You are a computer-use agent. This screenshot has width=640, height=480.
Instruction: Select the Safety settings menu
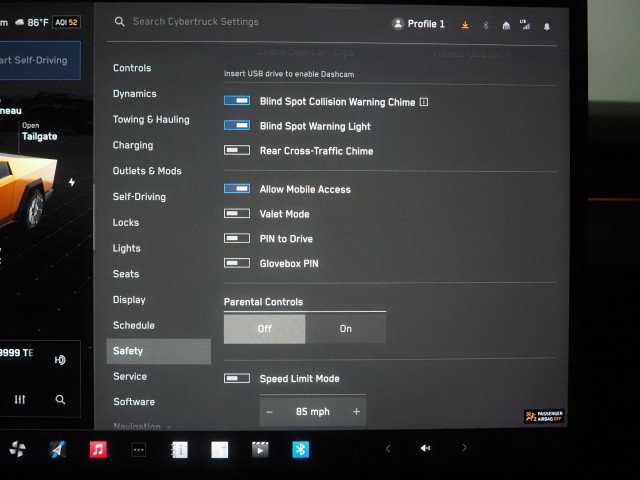159,351
